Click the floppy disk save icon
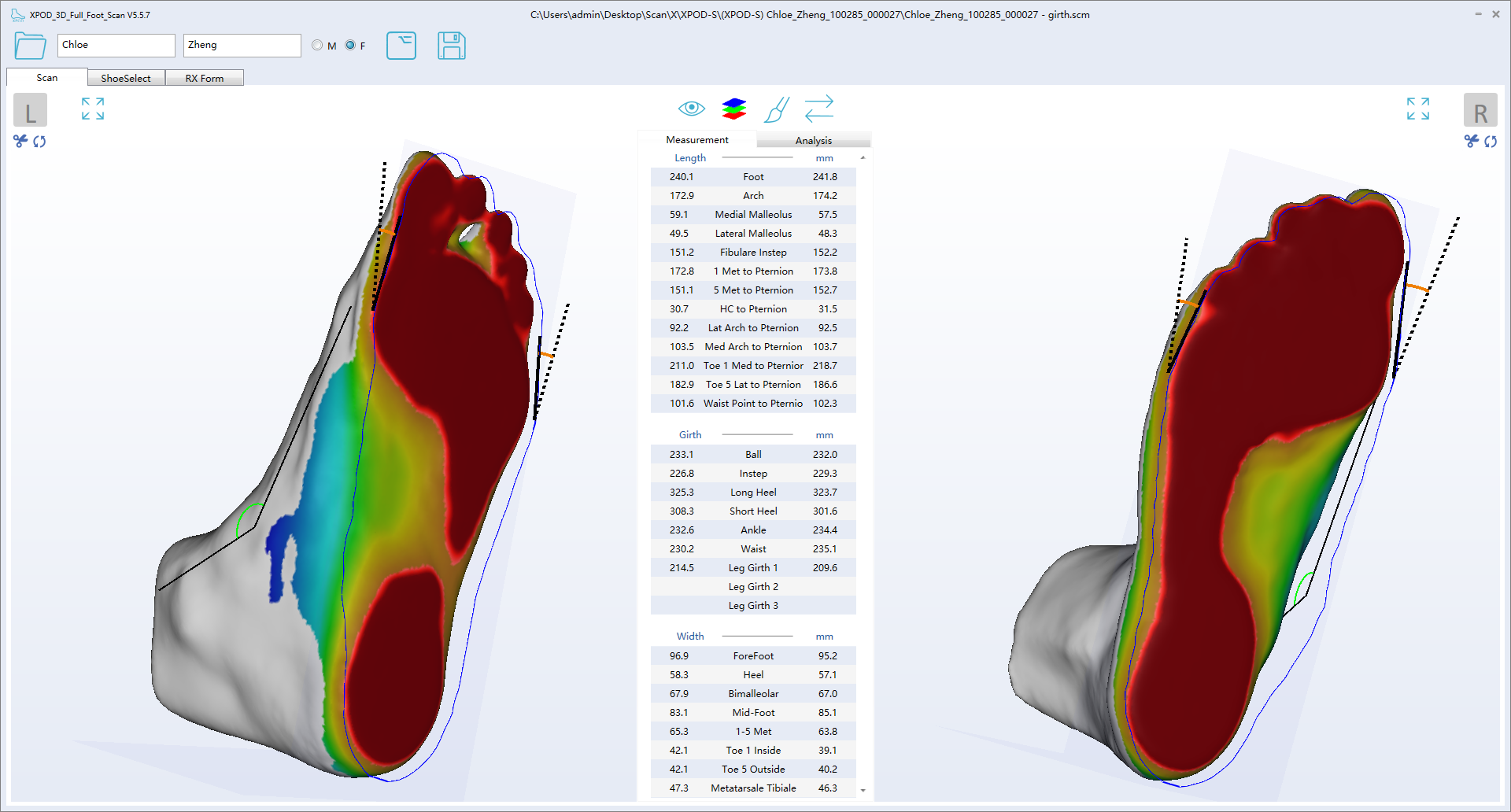1511x812 pixels. point(451,46)
